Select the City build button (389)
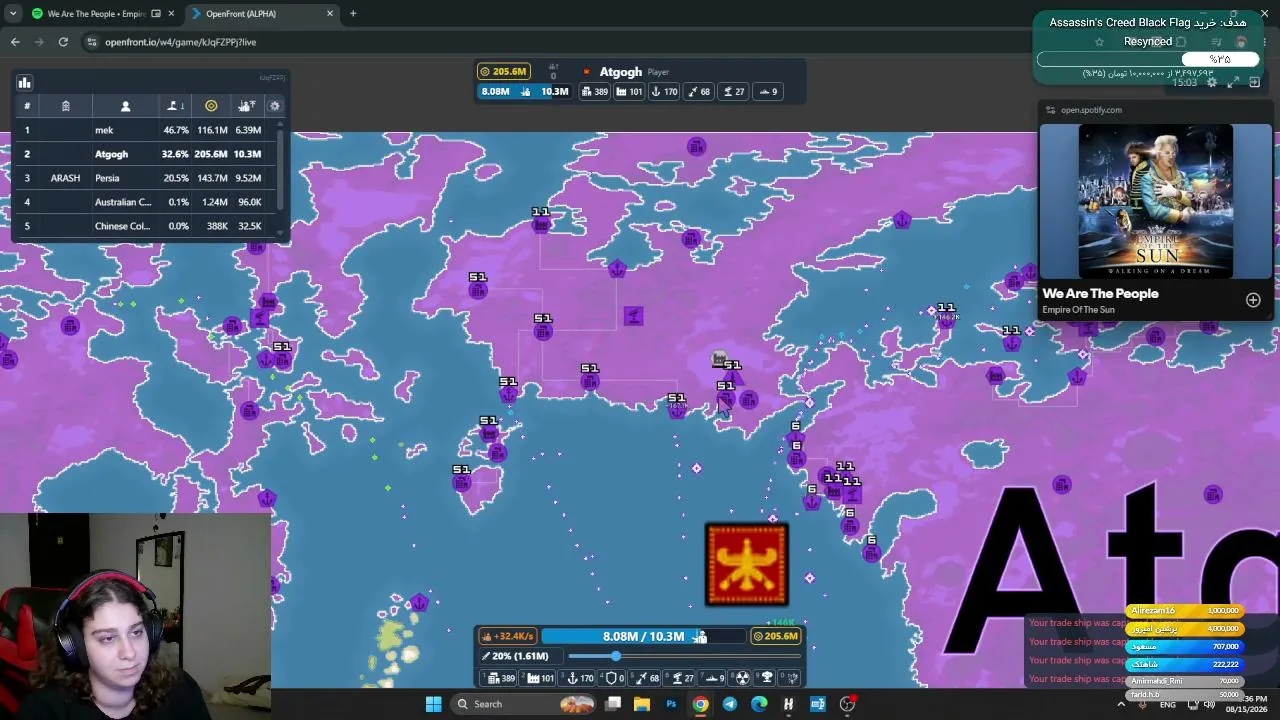Image resolution: width=1280 pixels, height=720 pixels. (497, 678)
